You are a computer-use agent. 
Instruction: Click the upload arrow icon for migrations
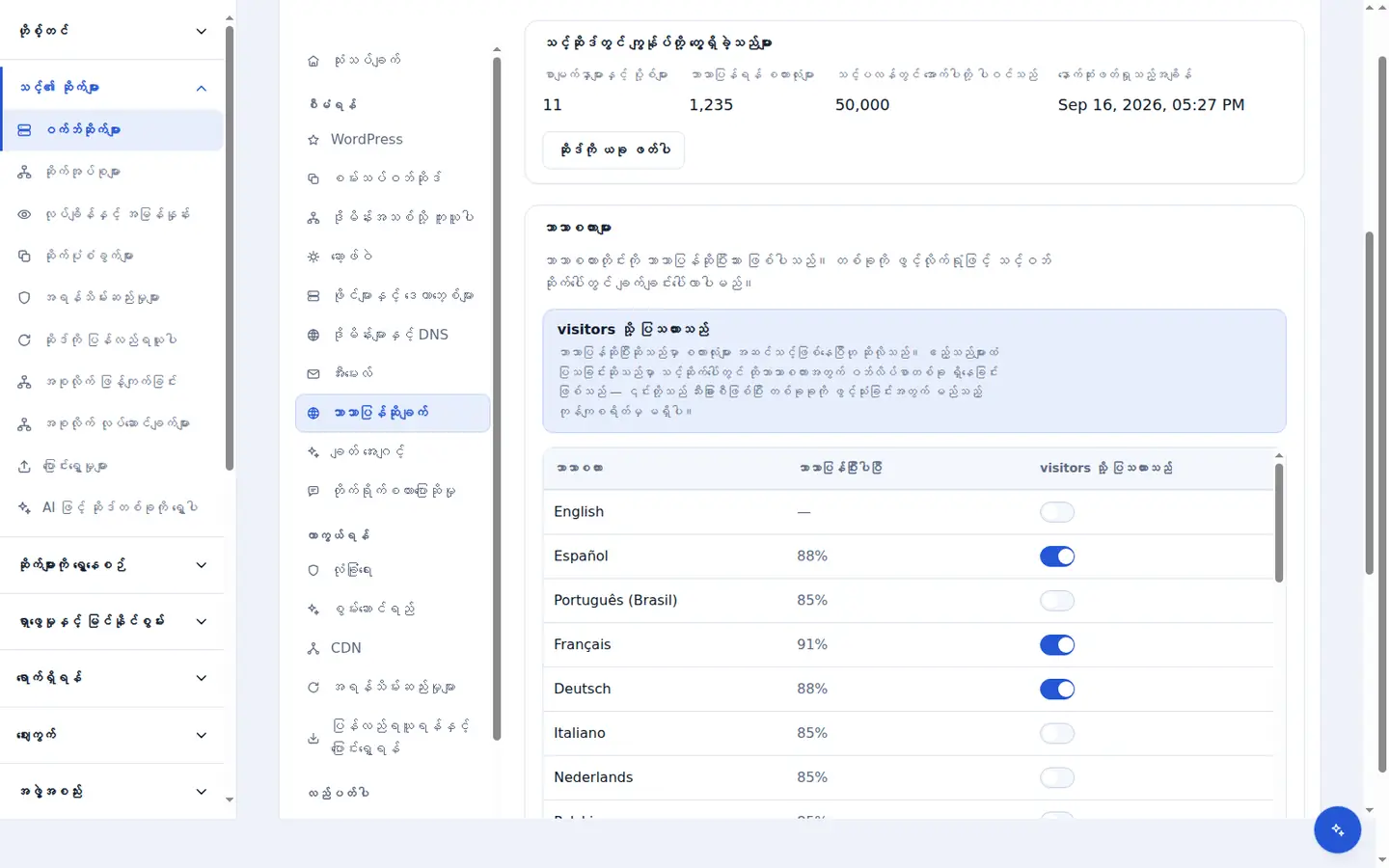[24, 466]
